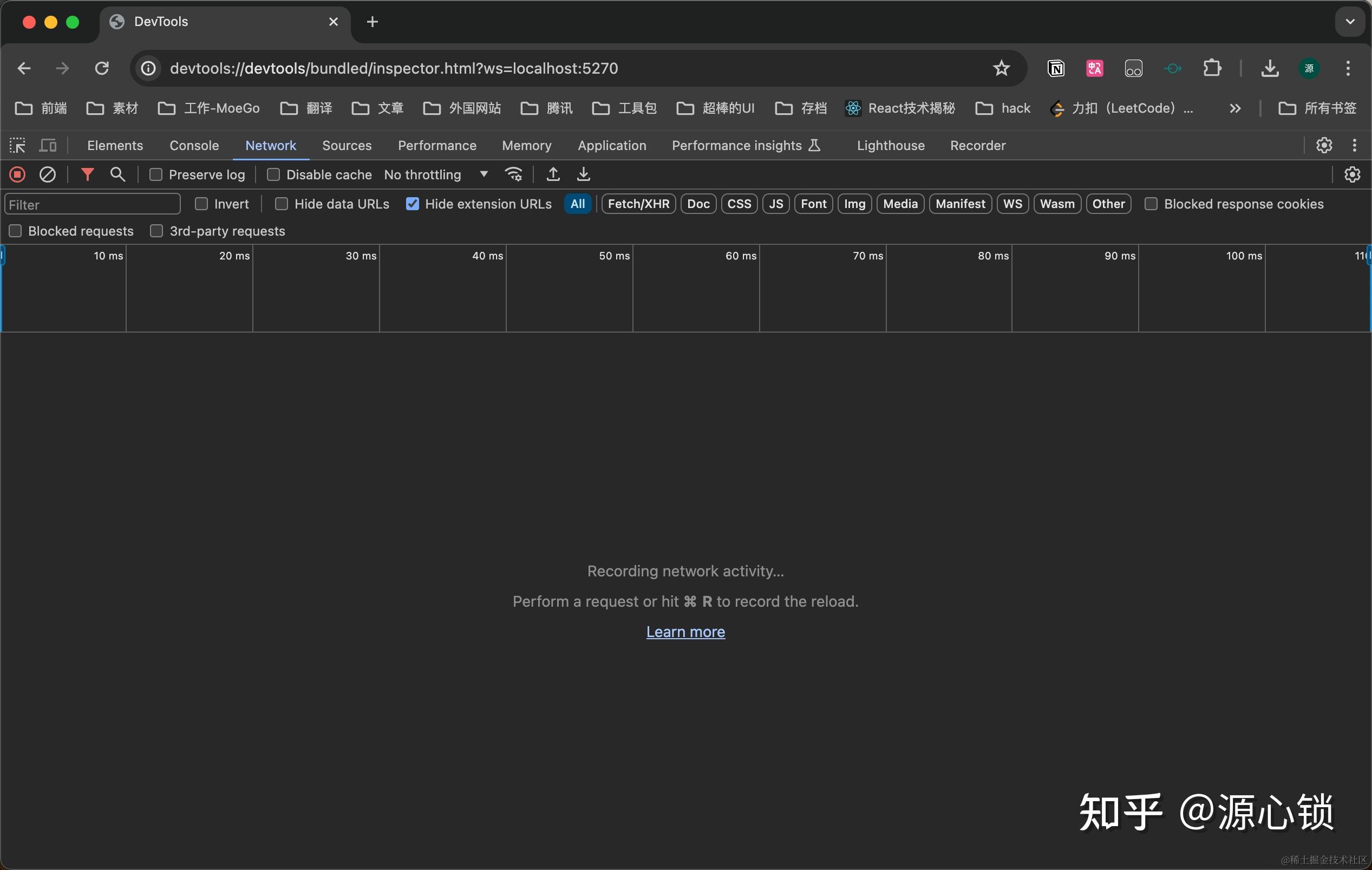Open 前端 bookmark folder

(x=41, y=108)
